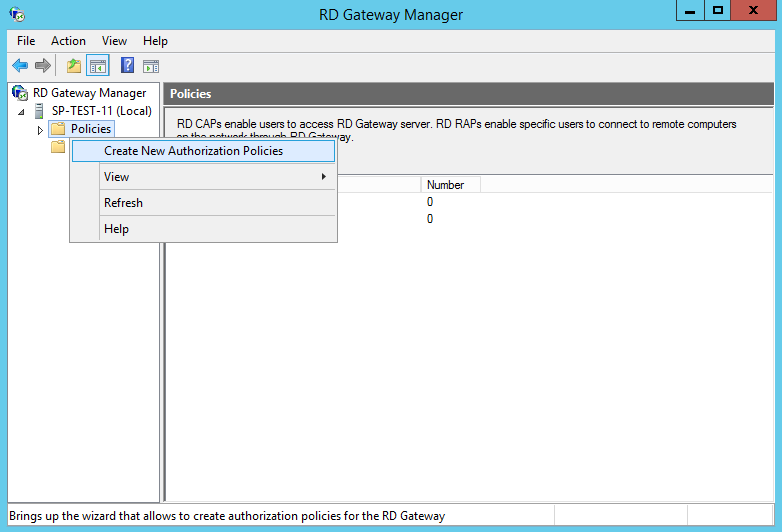Image resolution: width=782 pixels, height=532 pixels.
Task: Click the blue Help question mark icon
Action: point(127,66)
